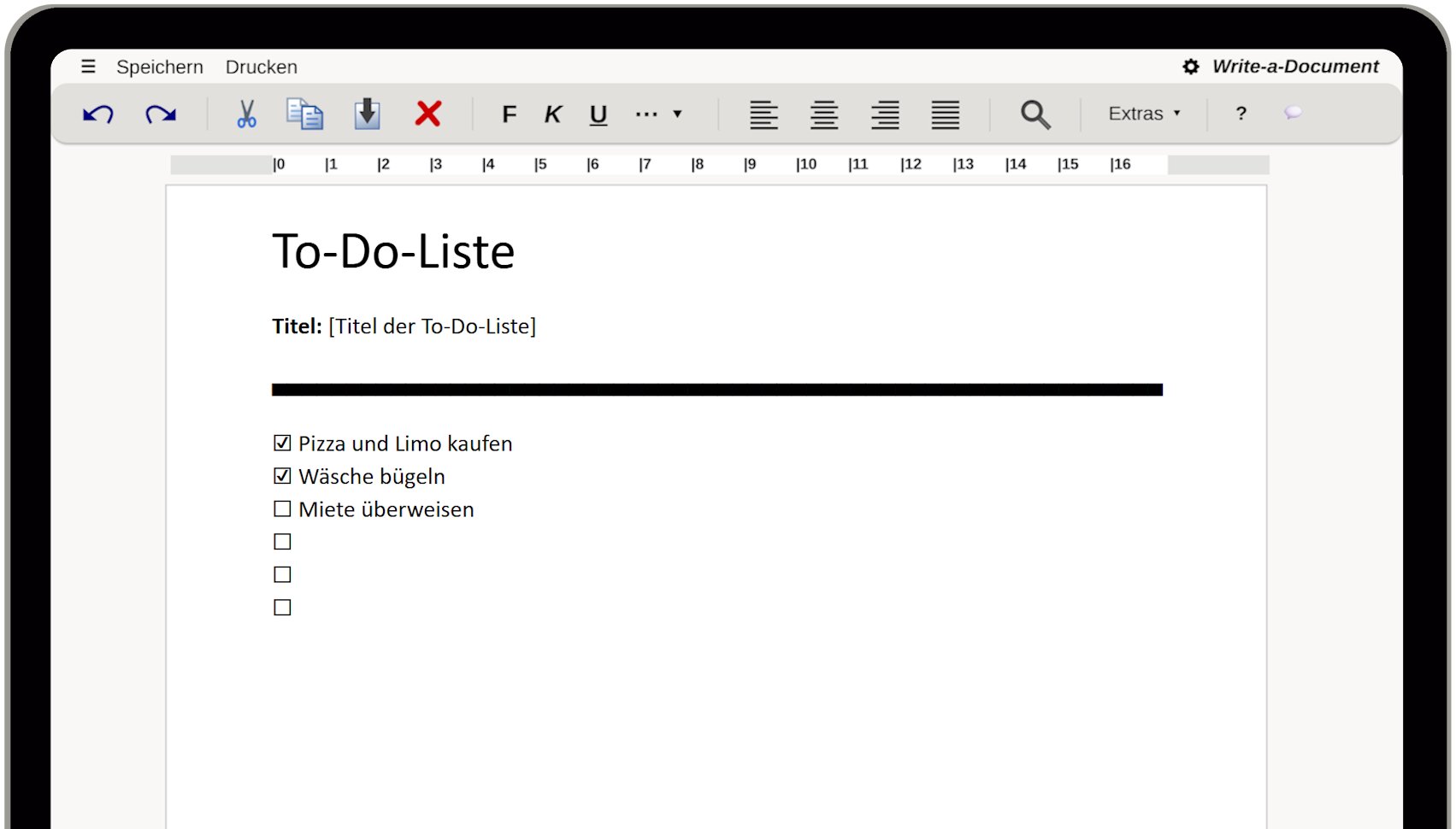The height and width of the screenshot is (829, 1456).
Task: Open the help with the question mark
Action: click(1241, 114)
